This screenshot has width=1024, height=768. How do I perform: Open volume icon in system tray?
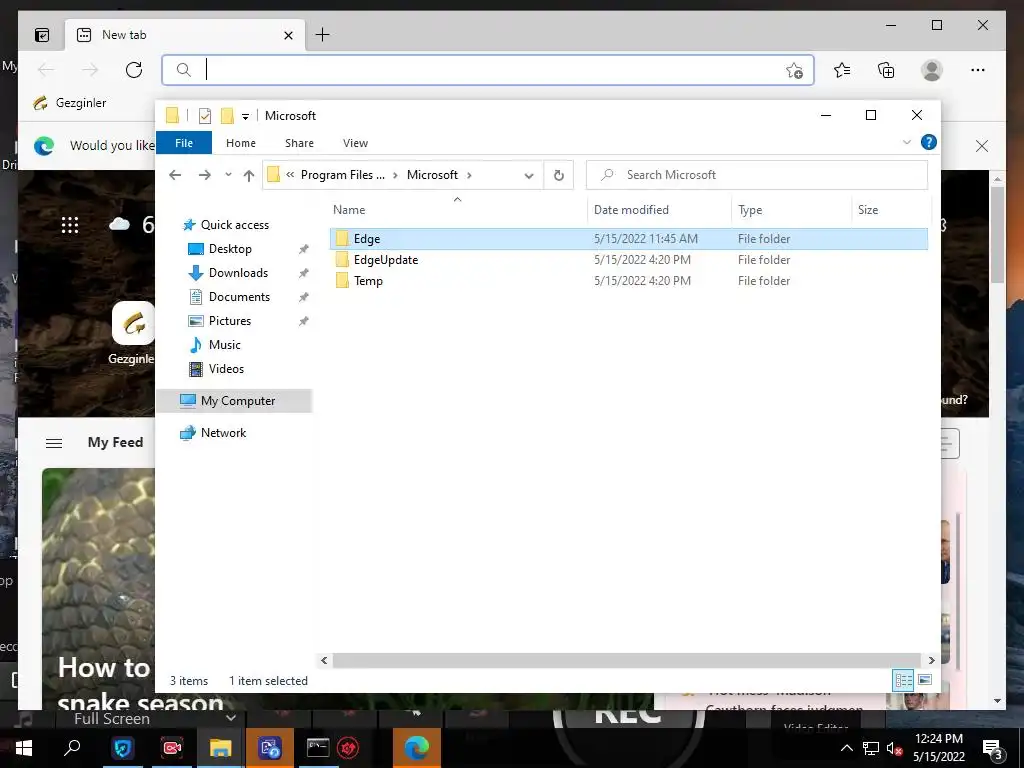[x=895, y=749]
